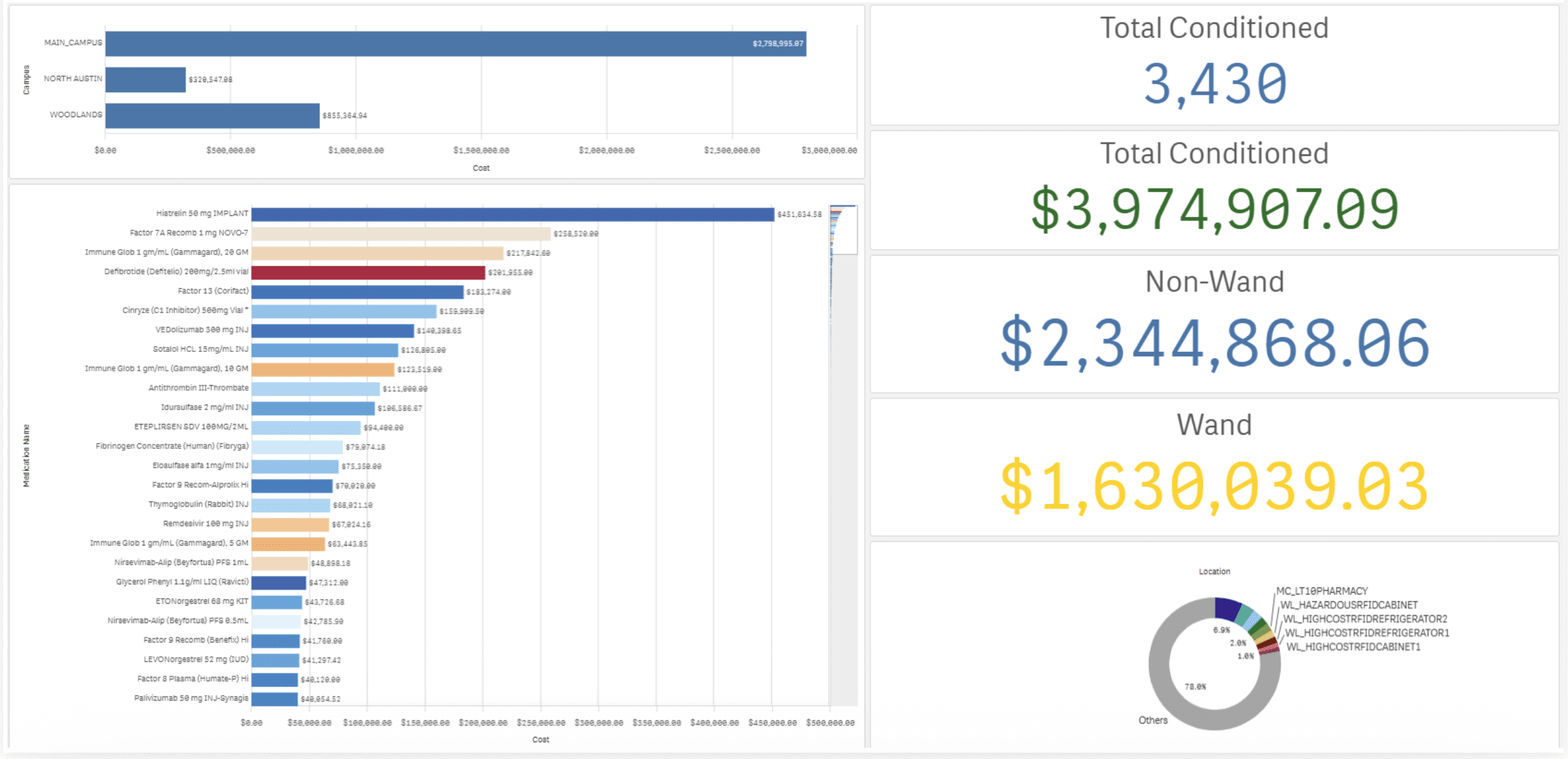This screenshot has width=1568, height=759.
Task: Click the WL_HAZARDOUSRFIDCABINET location label
Action: pyautogui.click(x=1348, y=605)
